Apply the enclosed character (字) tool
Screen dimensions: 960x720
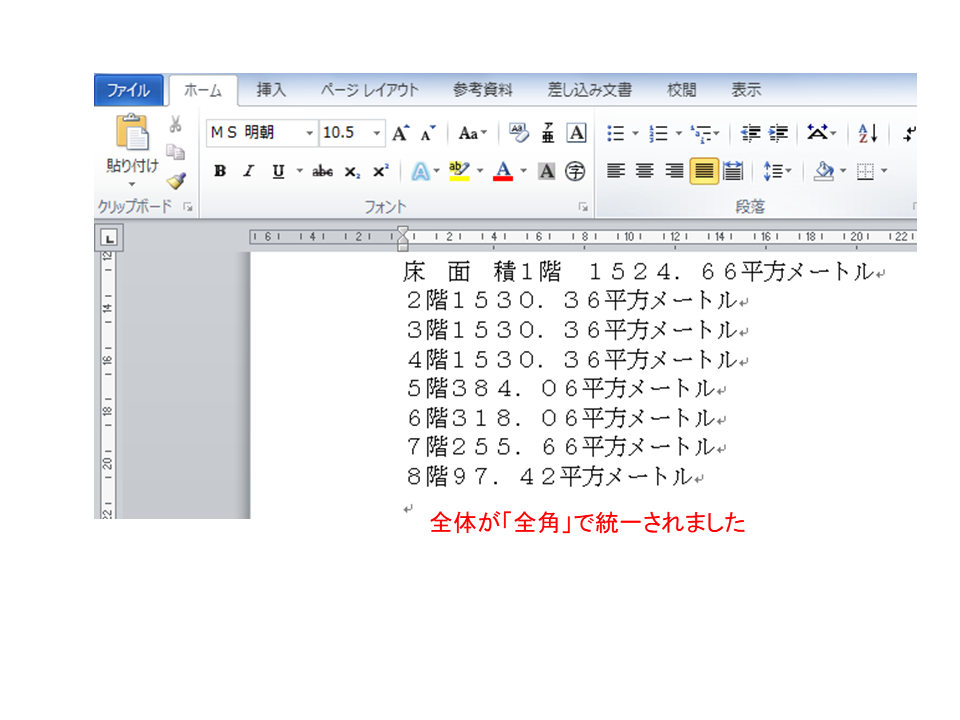tap(575, 171)
